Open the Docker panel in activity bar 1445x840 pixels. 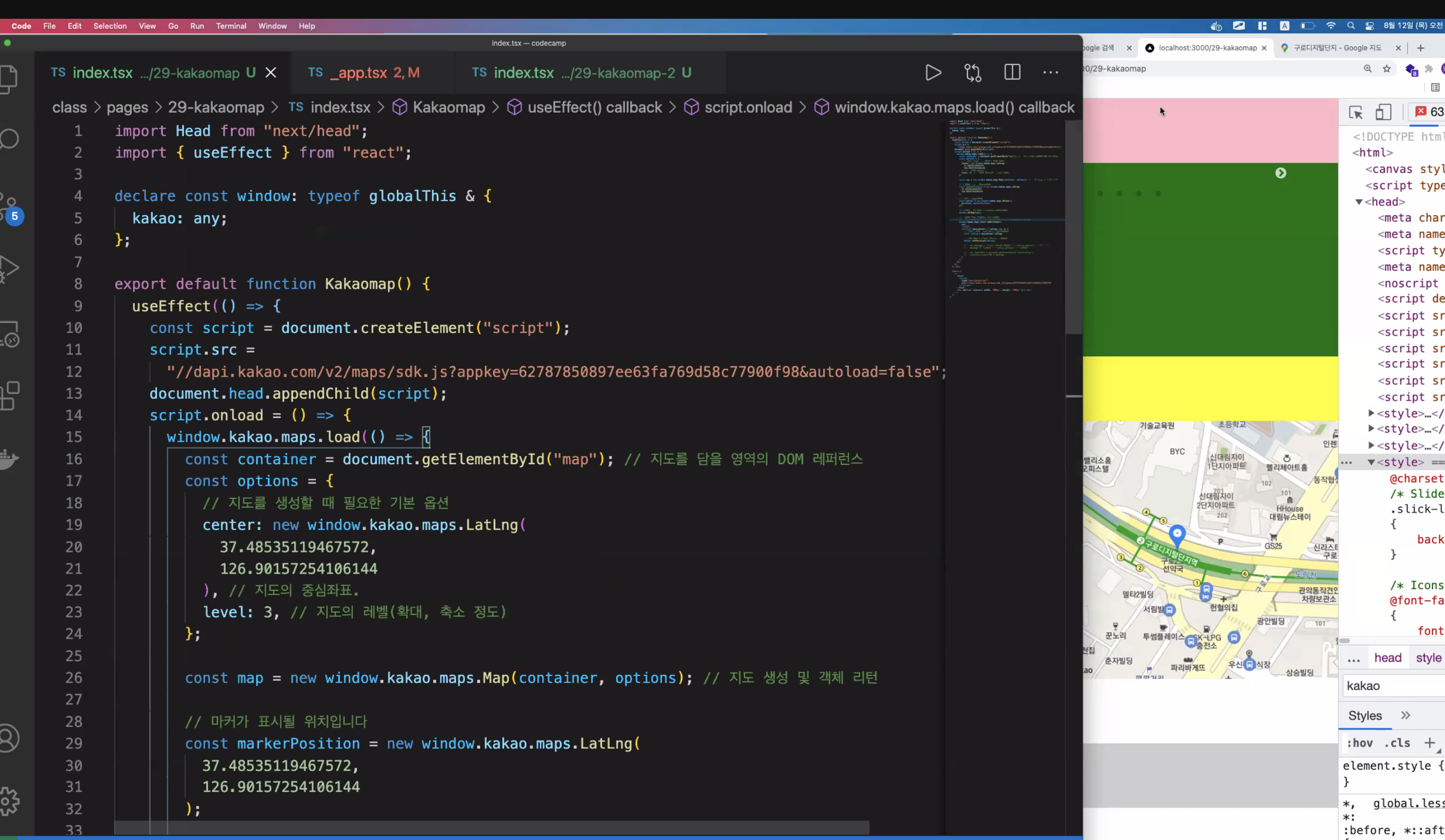[9, 458]
